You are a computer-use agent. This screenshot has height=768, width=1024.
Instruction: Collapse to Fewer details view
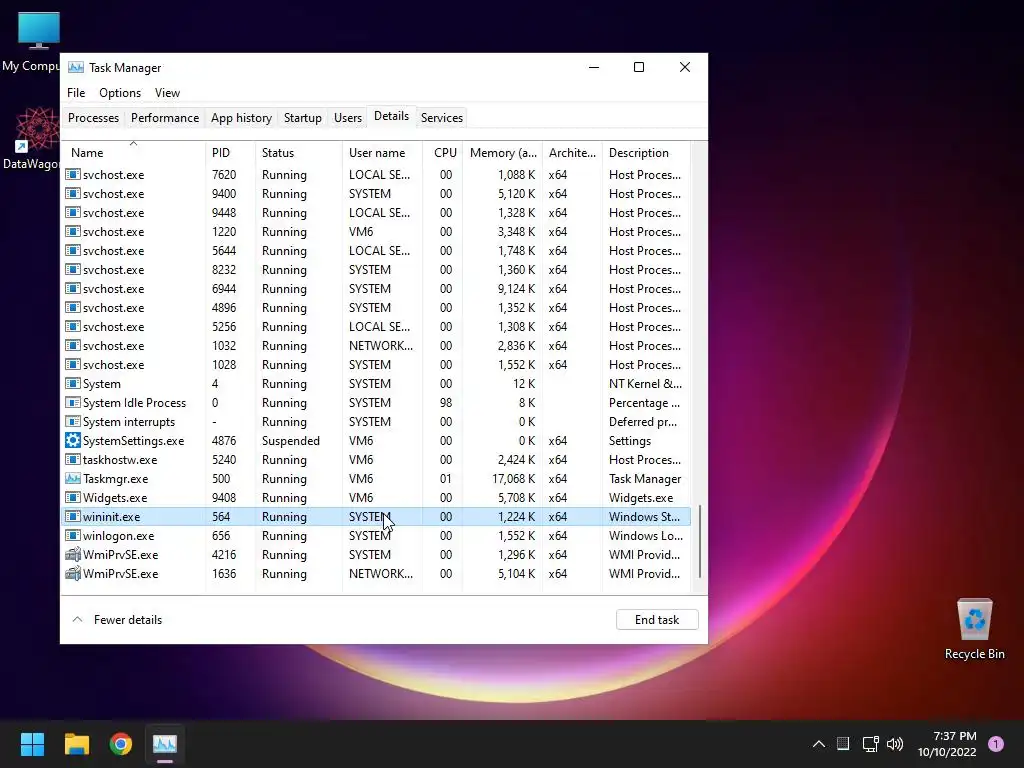(118, 620)
